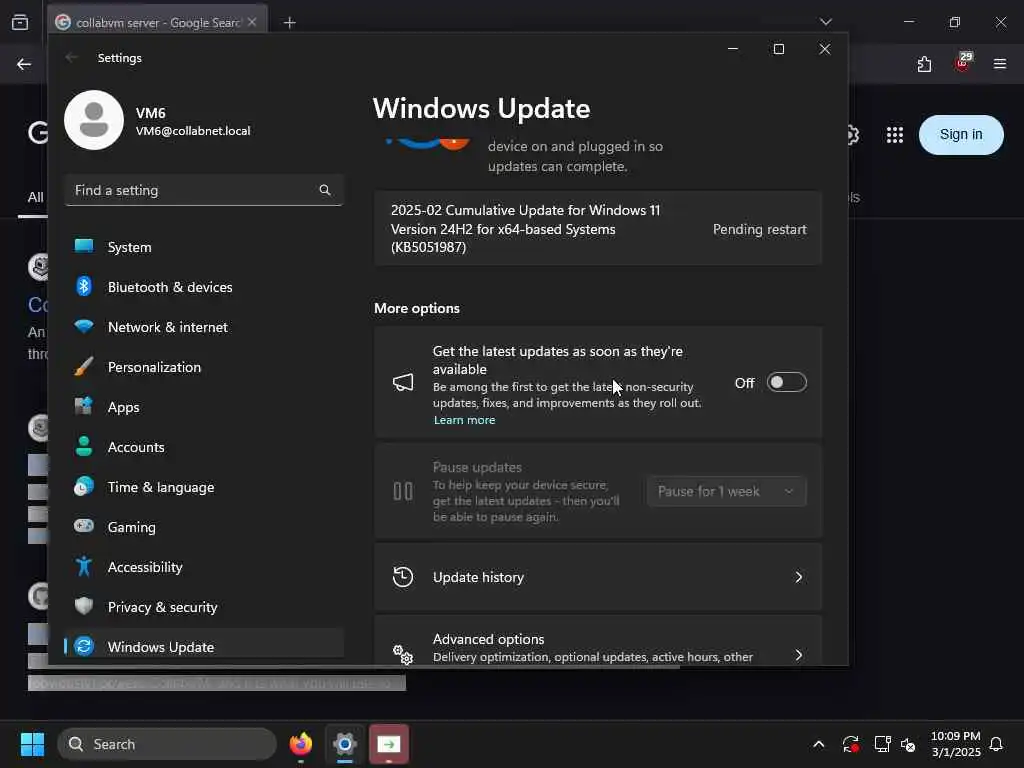Click the Settings gear taskbar icon
The height and width of the screenshot is (768, 1024).
click(x=345, y=744)
